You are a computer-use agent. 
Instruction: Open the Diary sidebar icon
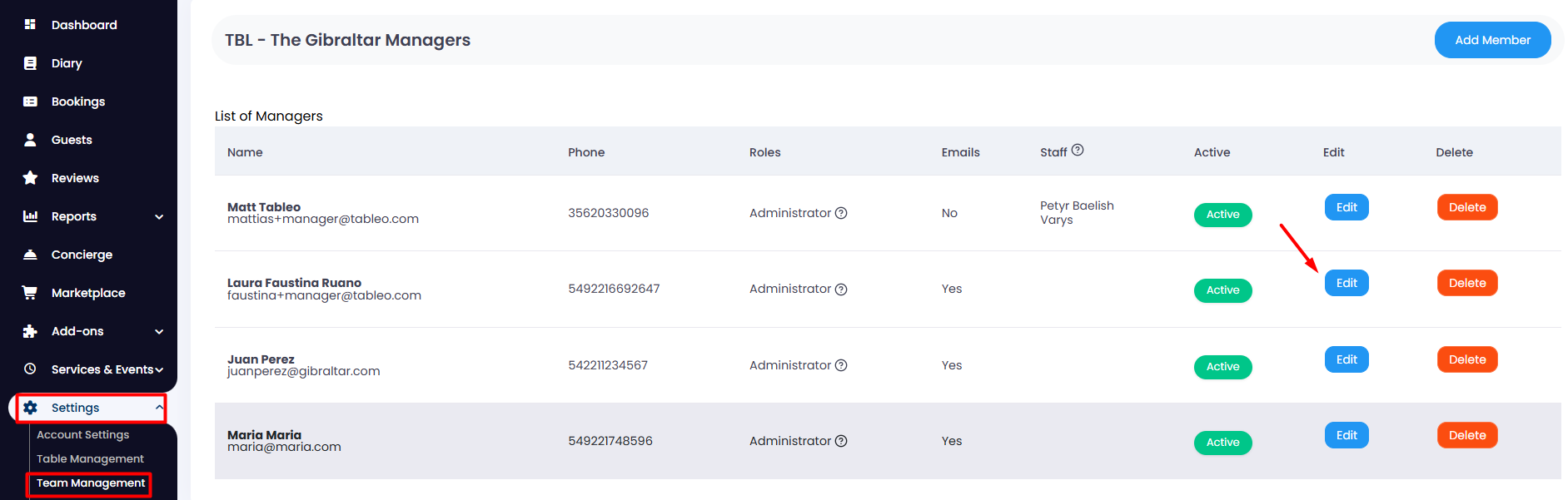pos(30,63)
